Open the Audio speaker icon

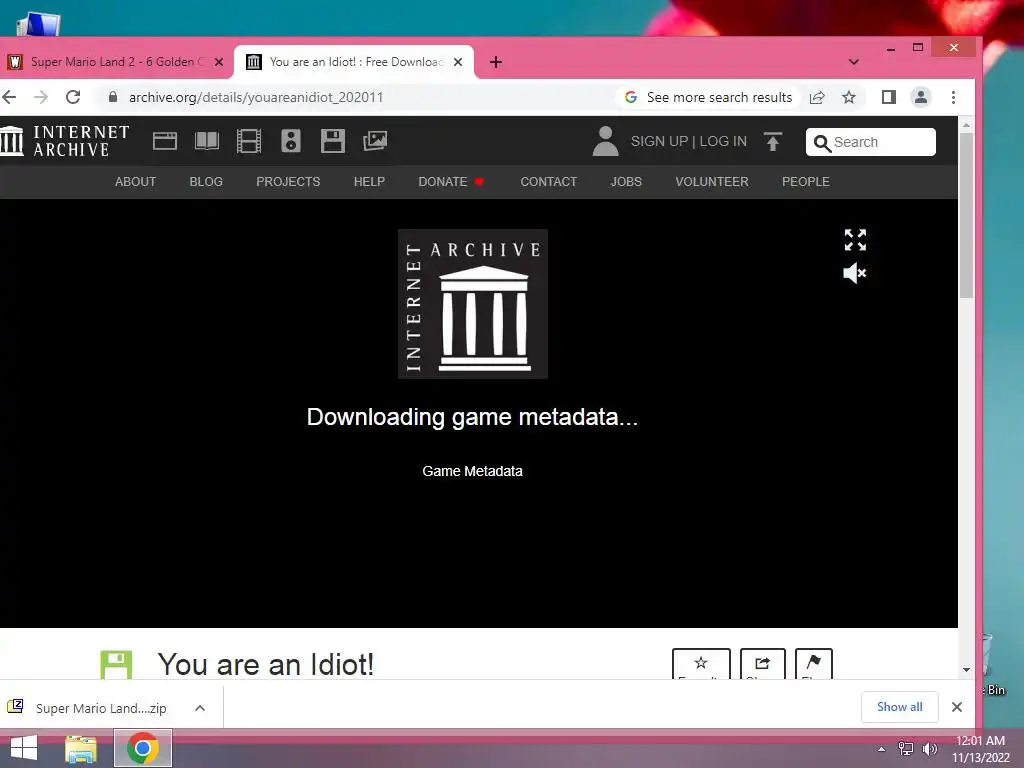(x=291, y=141)
